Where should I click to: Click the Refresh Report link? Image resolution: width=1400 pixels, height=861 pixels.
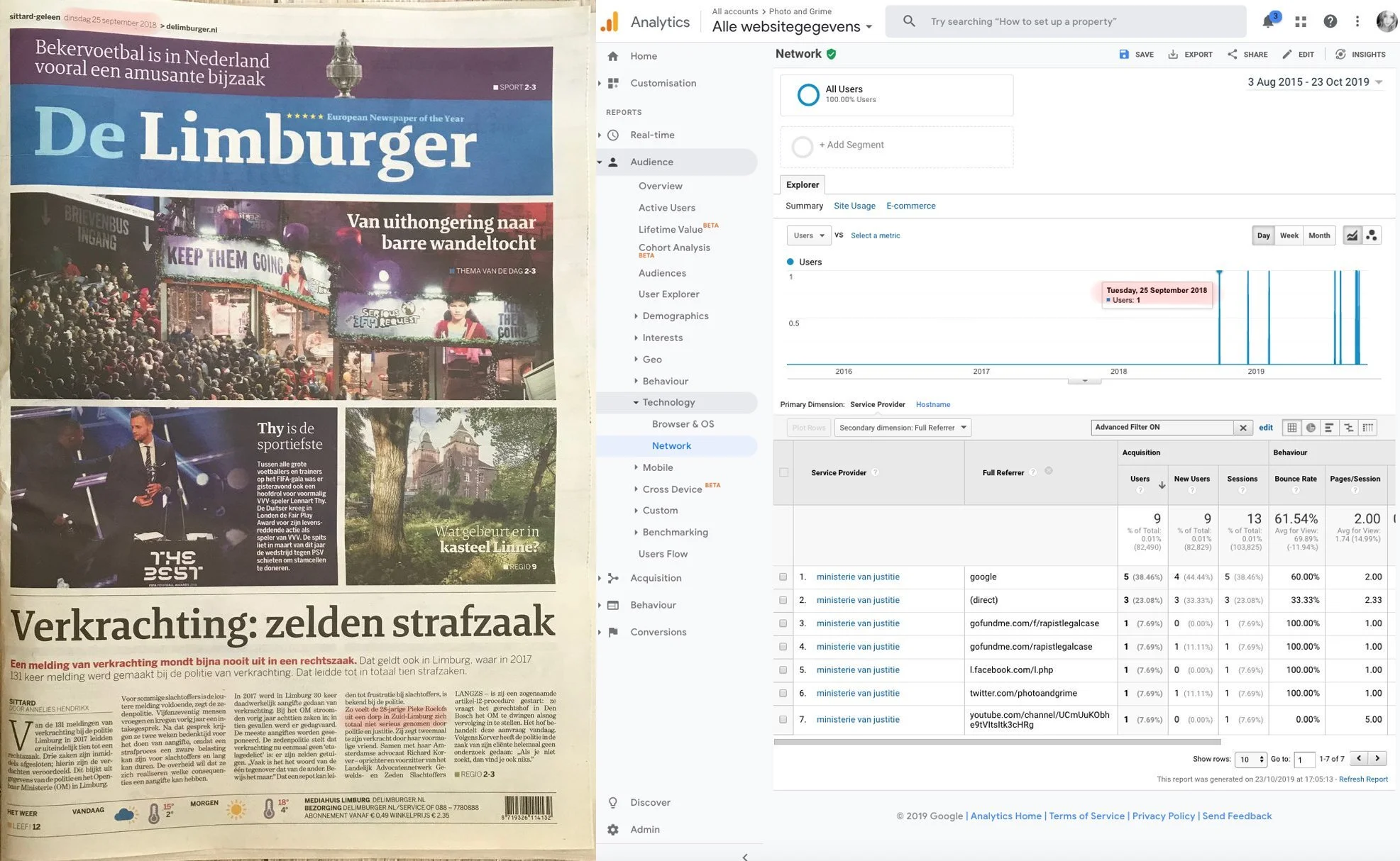[1363, 779]
